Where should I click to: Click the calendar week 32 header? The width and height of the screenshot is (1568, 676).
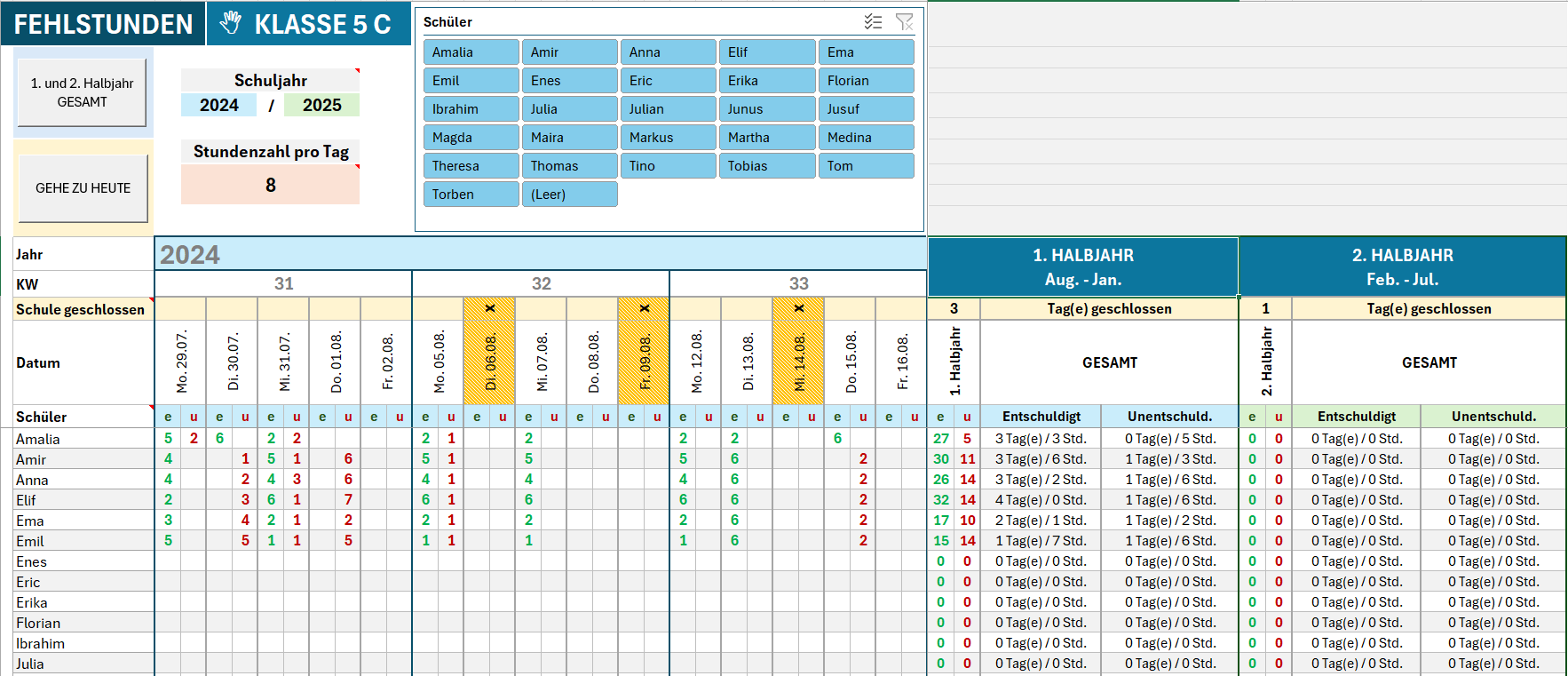[x=541, y=284]
